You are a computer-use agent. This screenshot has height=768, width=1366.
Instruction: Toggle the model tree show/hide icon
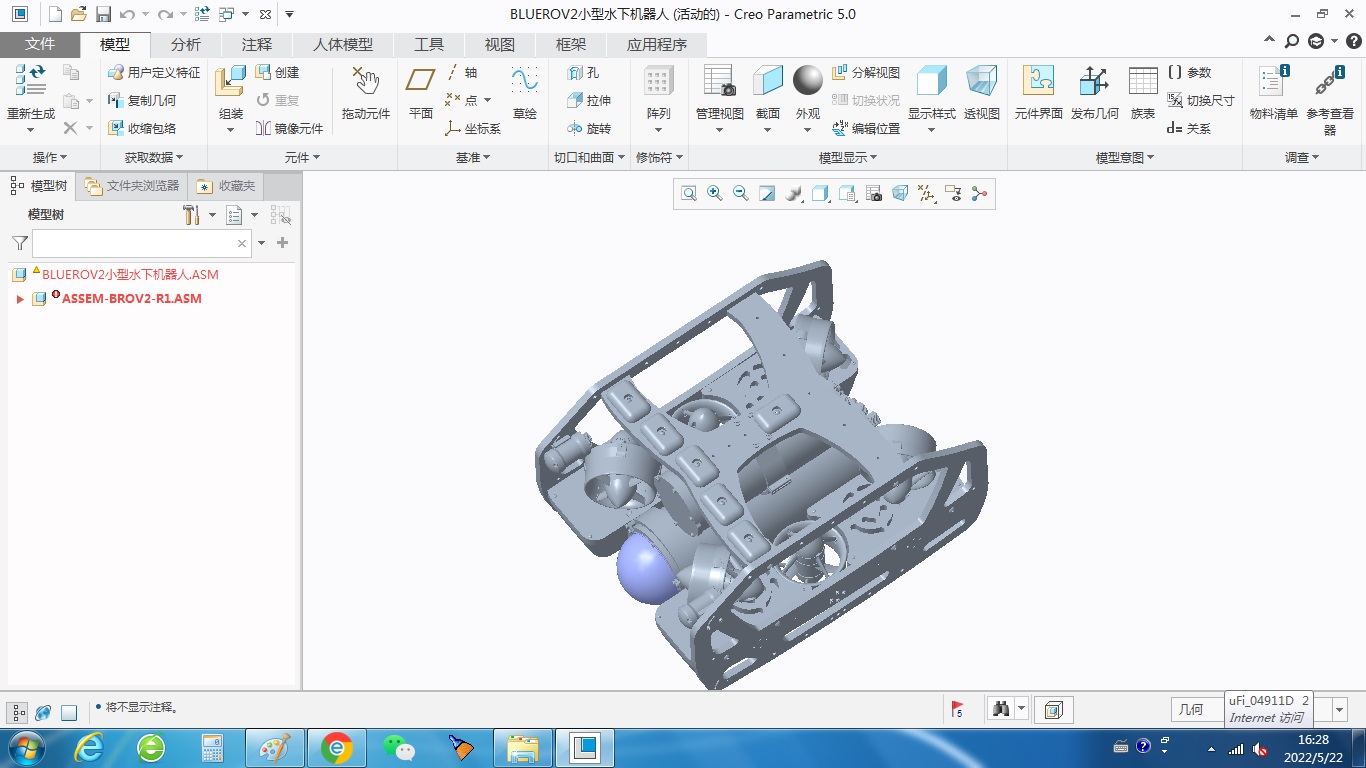18,712
